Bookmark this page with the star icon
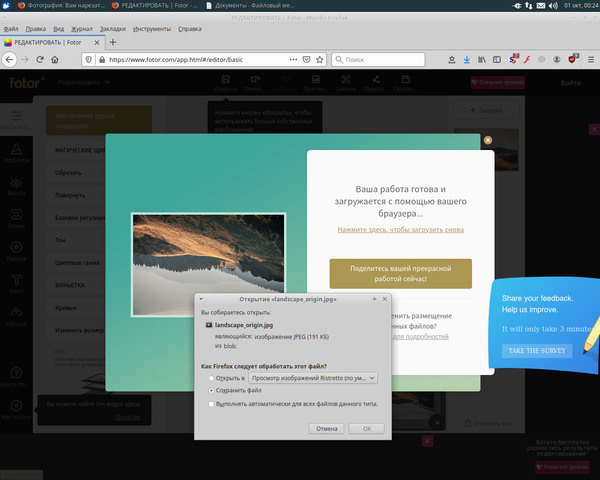 coord(320,59)
